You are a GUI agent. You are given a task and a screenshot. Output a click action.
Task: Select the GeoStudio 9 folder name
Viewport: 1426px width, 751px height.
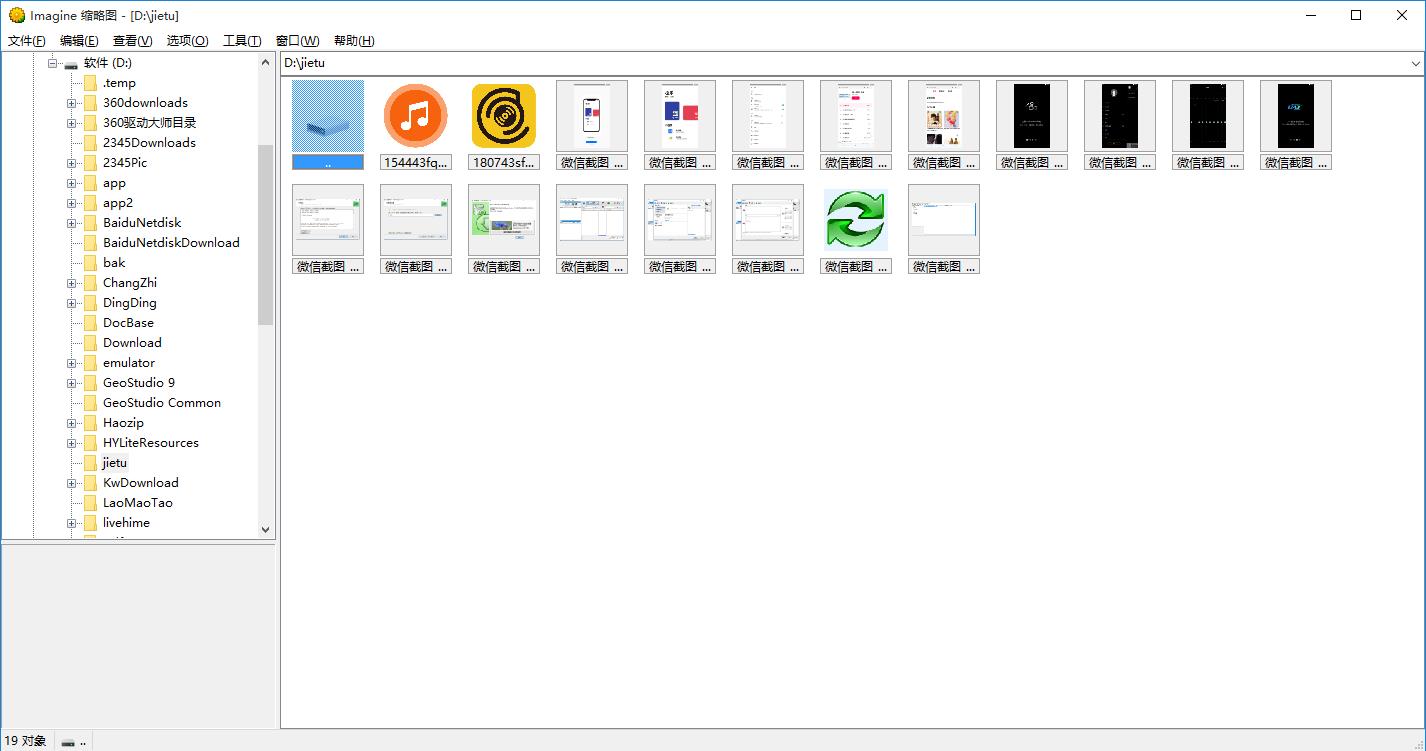click(139, 383)
